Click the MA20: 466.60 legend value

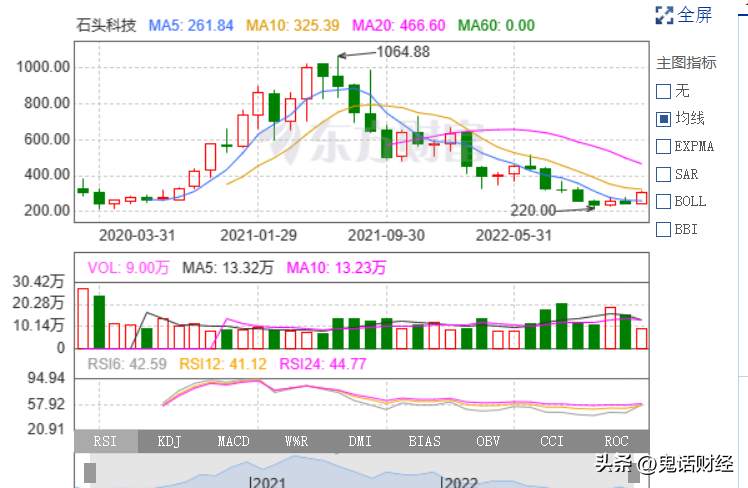pyautogui.click(x=399, y=25)
